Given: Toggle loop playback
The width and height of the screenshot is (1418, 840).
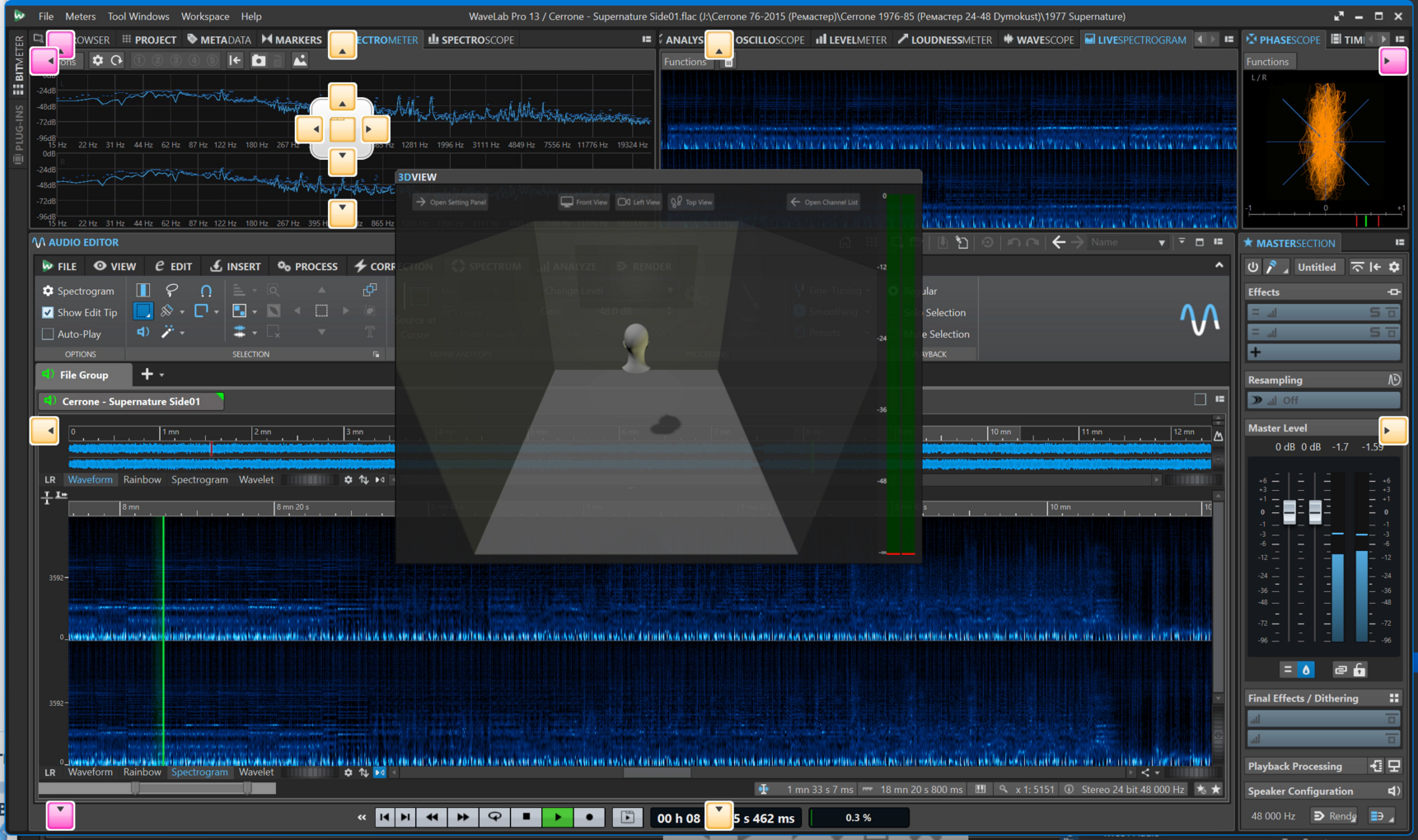Looking at the screenshot, I should (494, 817).
